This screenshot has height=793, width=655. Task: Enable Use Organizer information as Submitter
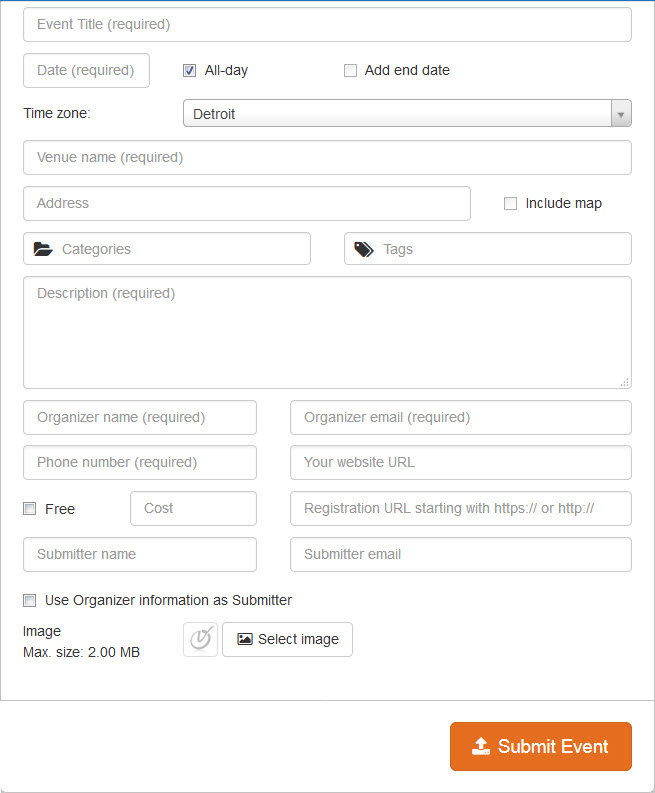click(x=30, y=601)
